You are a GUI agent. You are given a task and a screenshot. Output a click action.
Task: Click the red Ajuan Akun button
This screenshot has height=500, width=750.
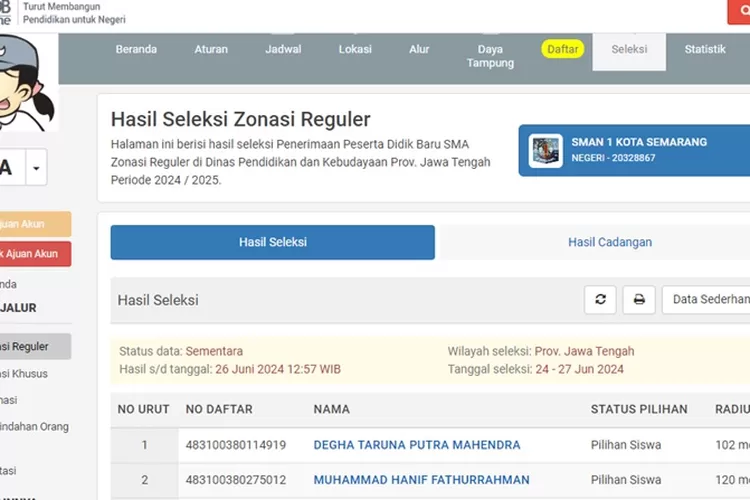click(35, 254)
